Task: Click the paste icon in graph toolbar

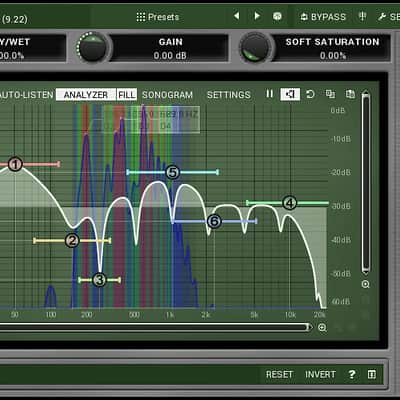Action: tap(350, 94)
